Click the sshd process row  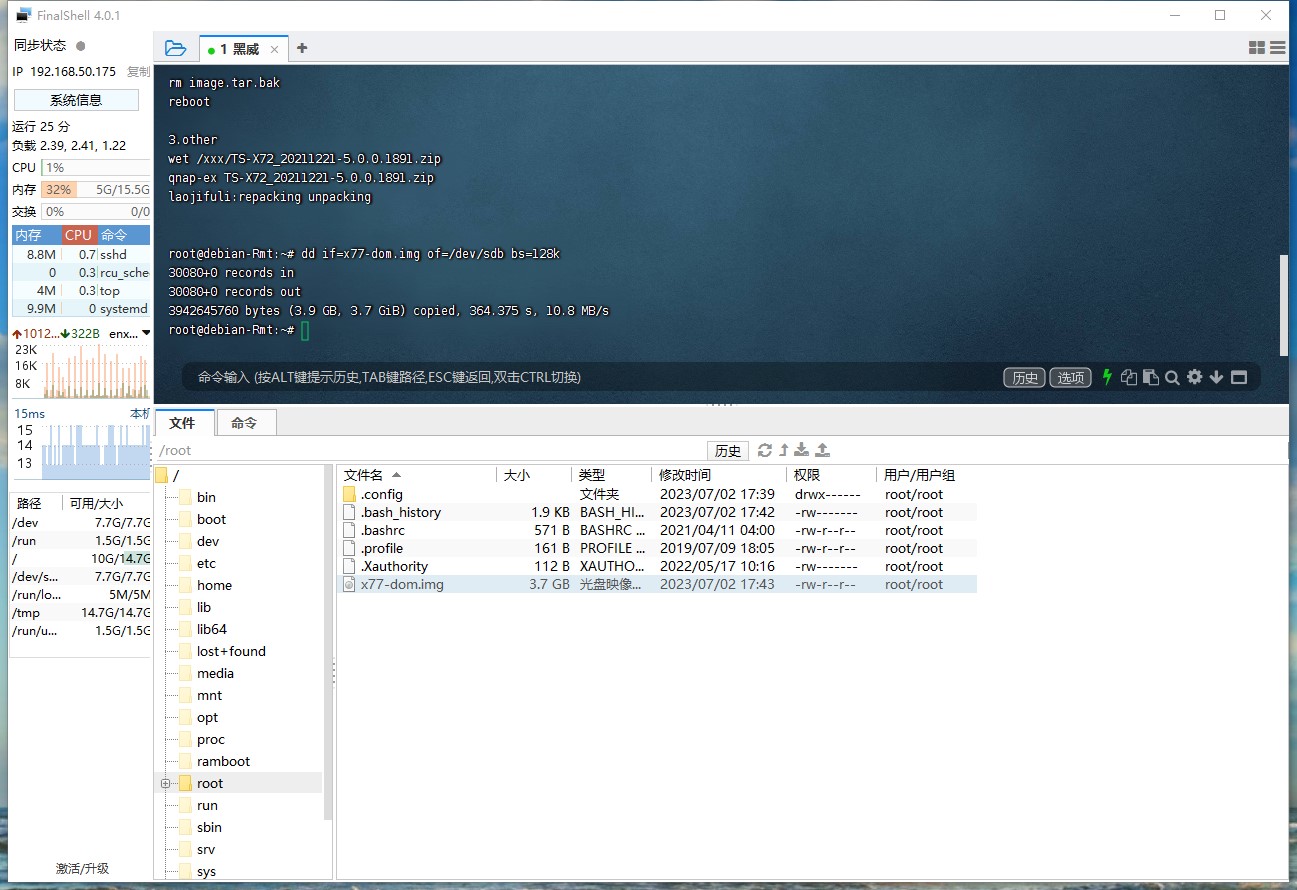click(81, 254)
